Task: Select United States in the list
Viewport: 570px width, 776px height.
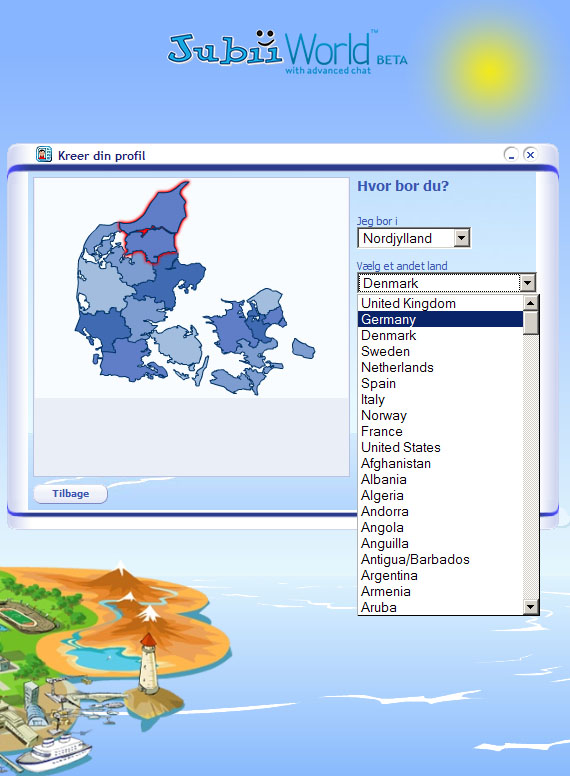Action: point(440,447)
